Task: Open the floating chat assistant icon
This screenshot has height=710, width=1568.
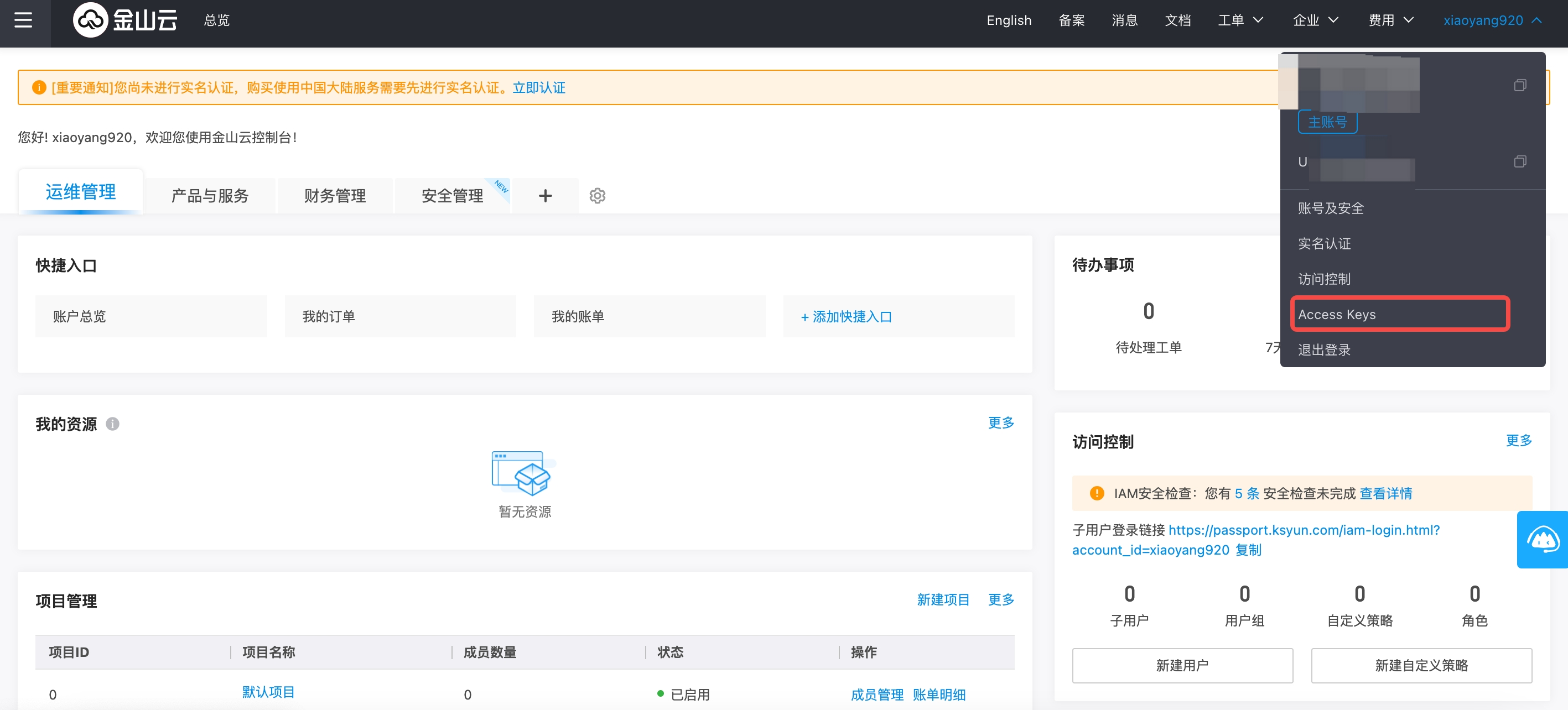Action: [1543, 540]
